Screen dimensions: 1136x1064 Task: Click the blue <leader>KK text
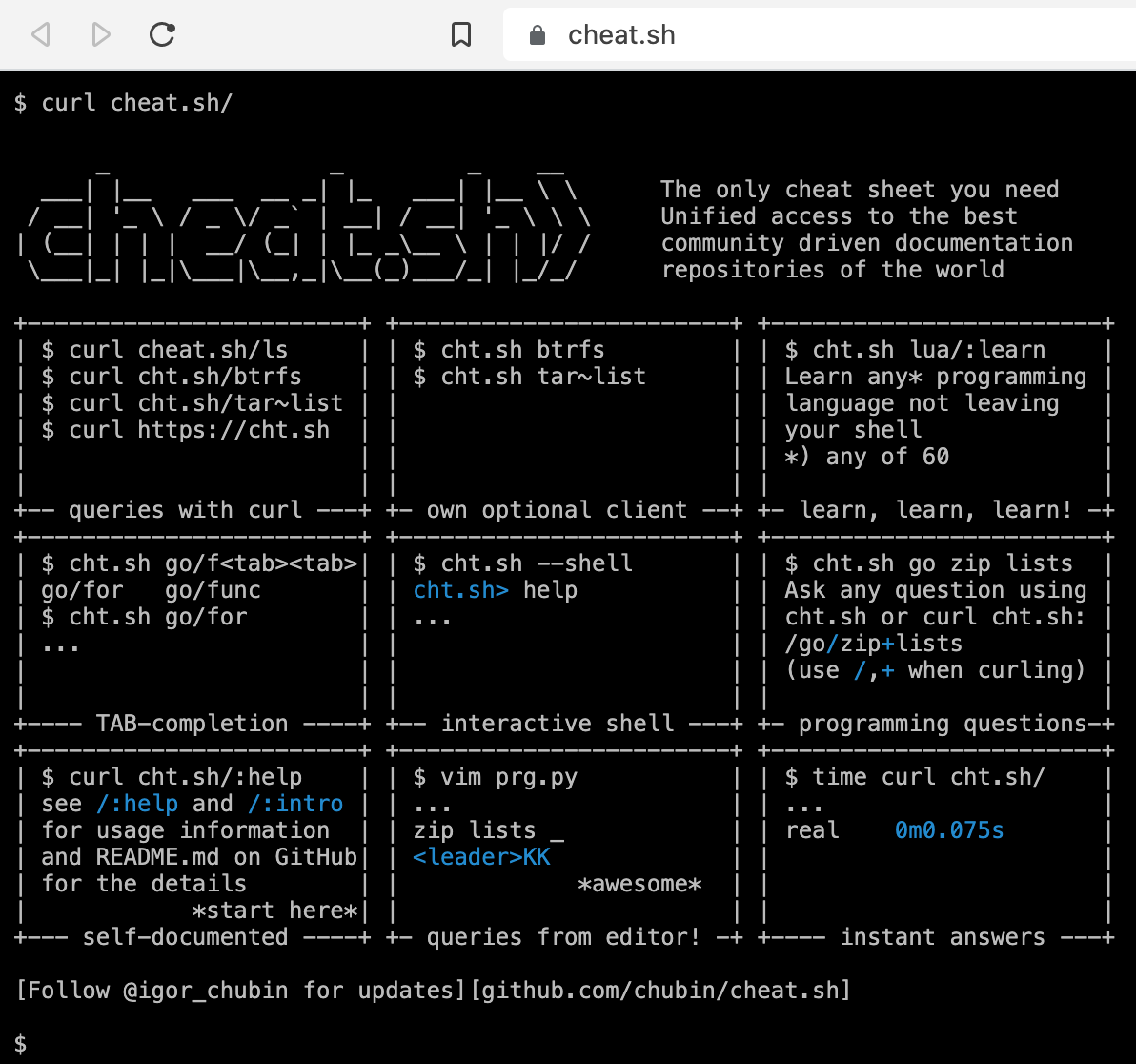pyautogui.click(x=482, y=857)
